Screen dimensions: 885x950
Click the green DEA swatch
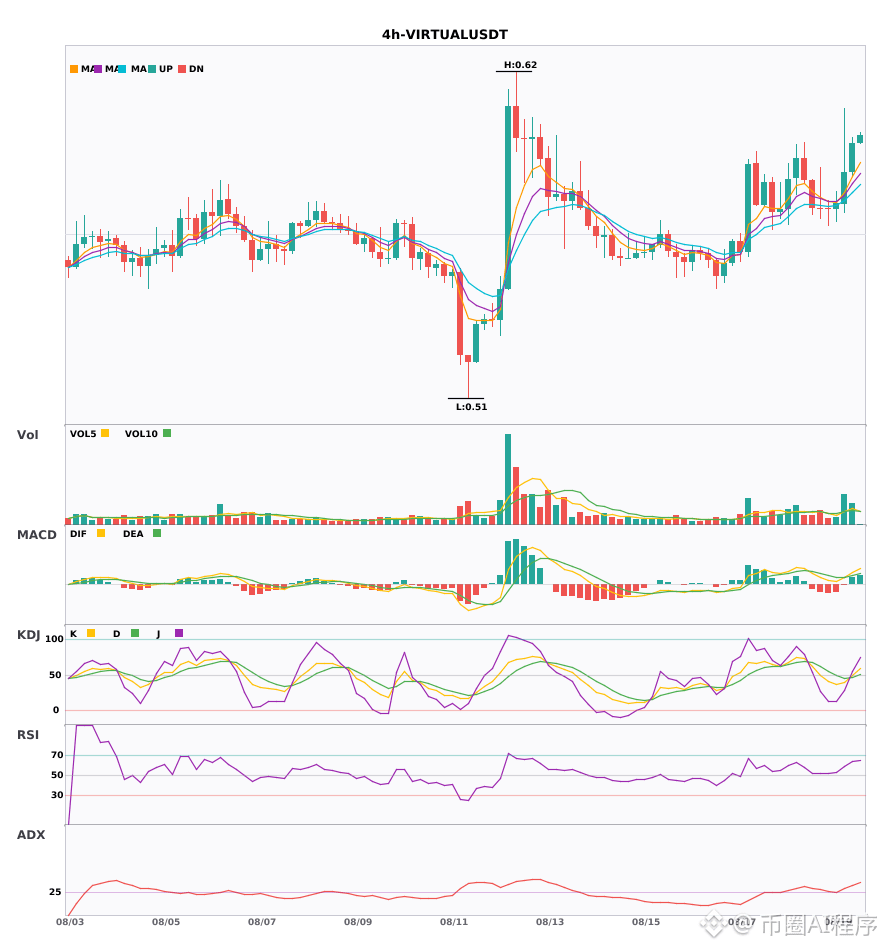point(157,533)
